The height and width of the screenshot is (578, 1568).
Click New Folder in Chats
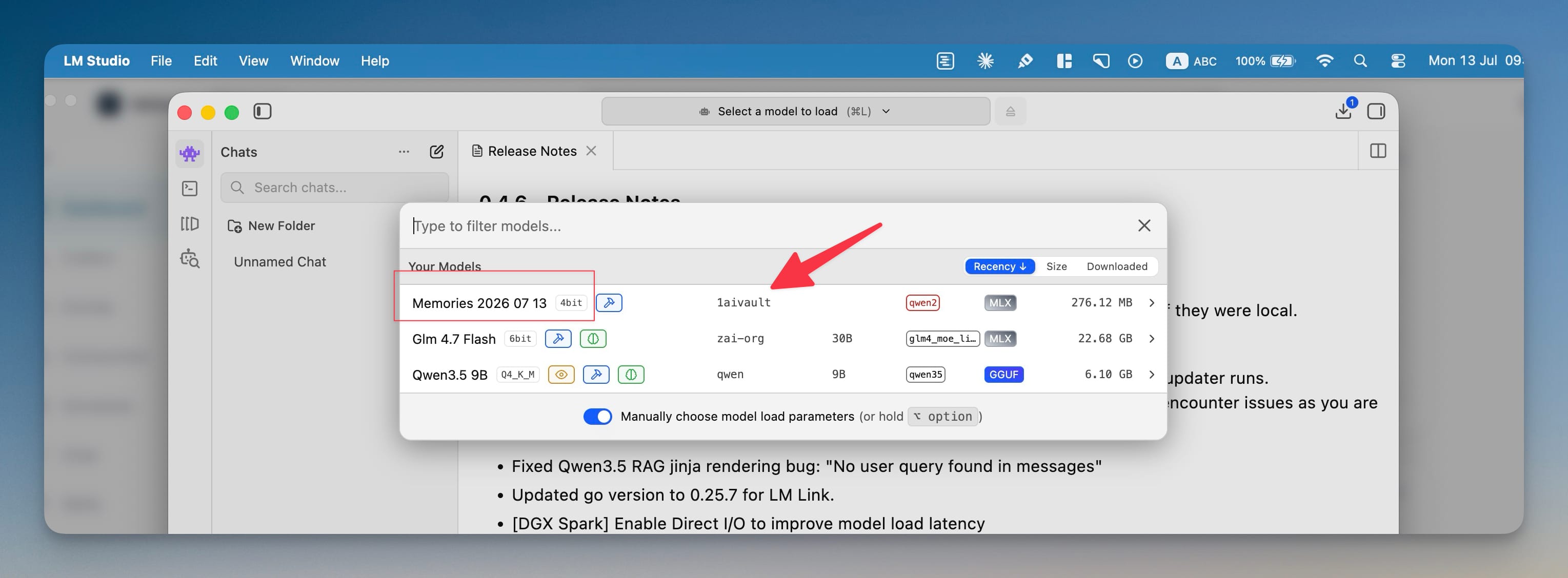271,226
